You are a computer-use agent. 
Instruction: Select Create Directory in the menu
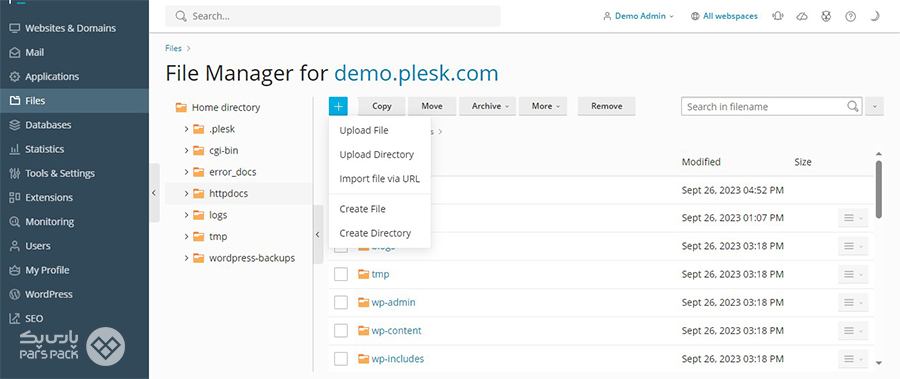tap(375, 233)
